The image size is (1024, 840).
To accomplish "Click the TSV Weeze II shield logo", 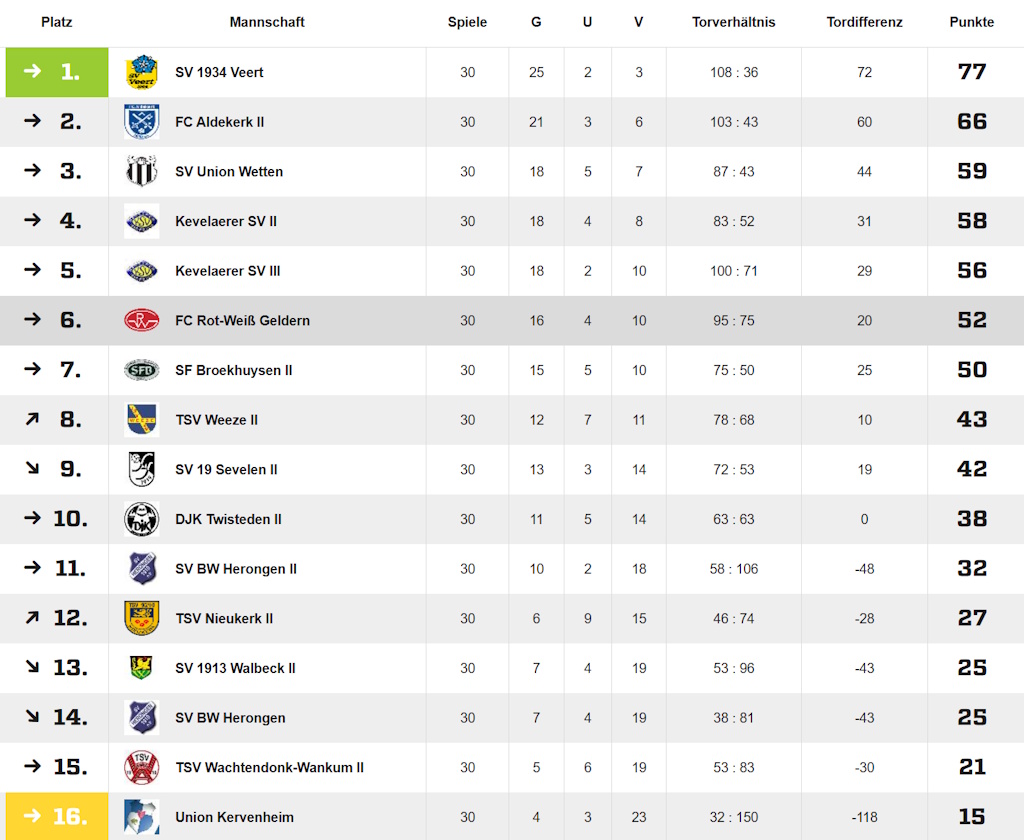I will [142, 419].
